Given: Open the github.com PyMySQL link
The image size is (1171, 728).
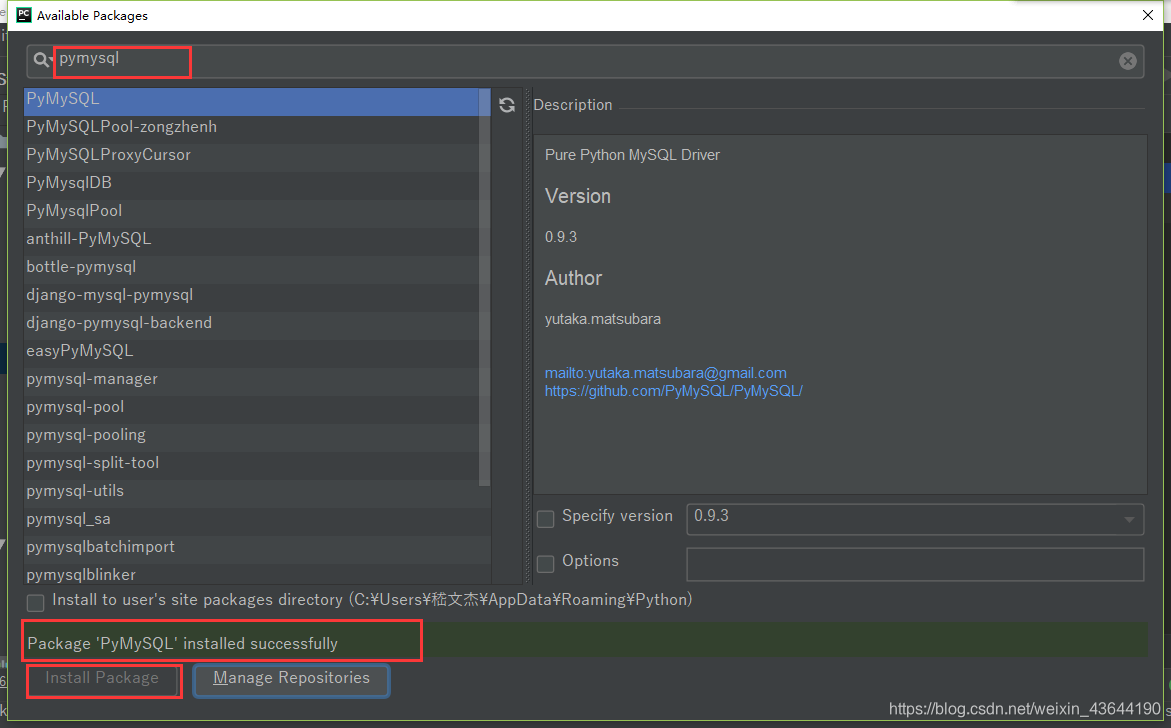Looking at the screenshot, I should pyautogui.click(x=674, y=391).
